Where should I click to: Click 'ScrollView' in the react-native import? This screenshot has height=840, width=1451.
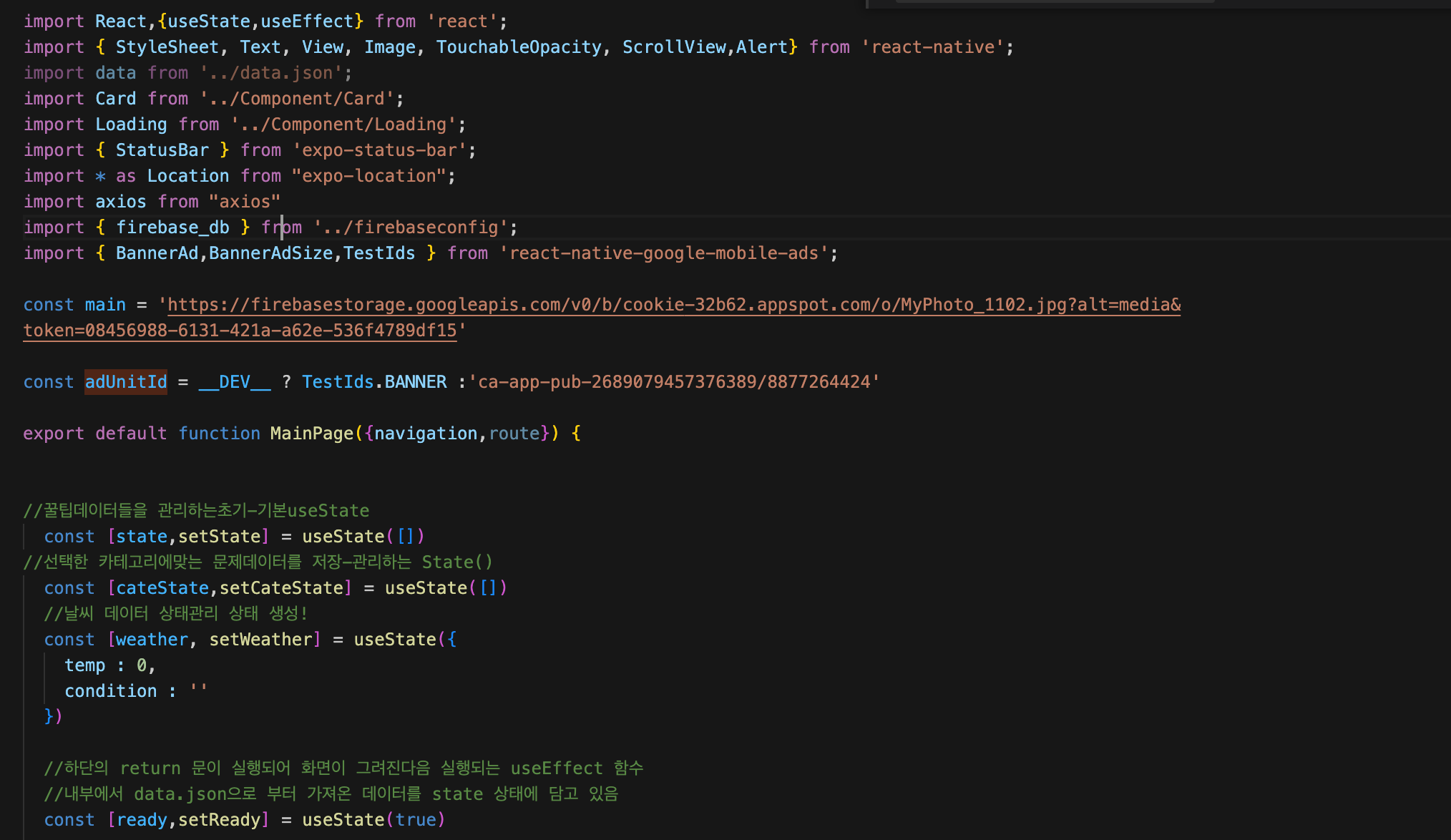click(674, 47)
